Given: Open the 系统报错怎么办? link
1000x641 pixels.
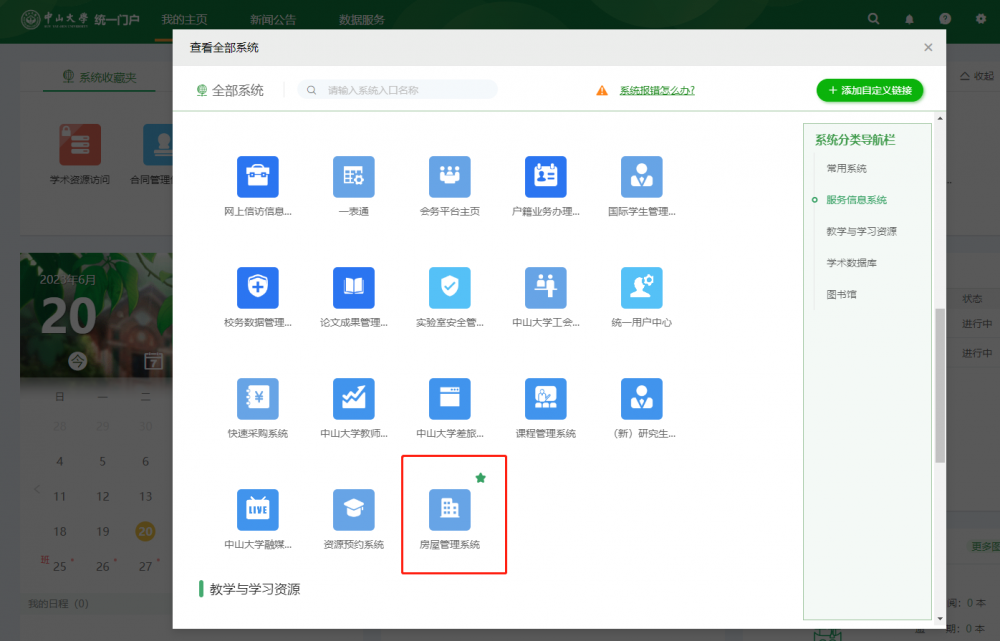Looking at the screenshot, I should click(x=657, y=91).
